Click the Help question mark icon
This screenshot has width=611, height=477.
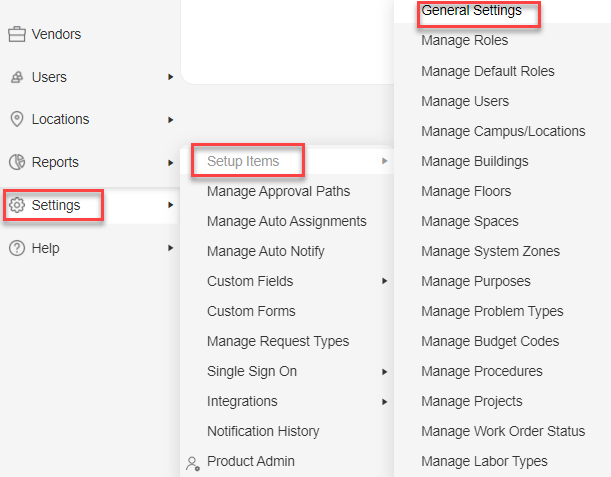(17, 248)
